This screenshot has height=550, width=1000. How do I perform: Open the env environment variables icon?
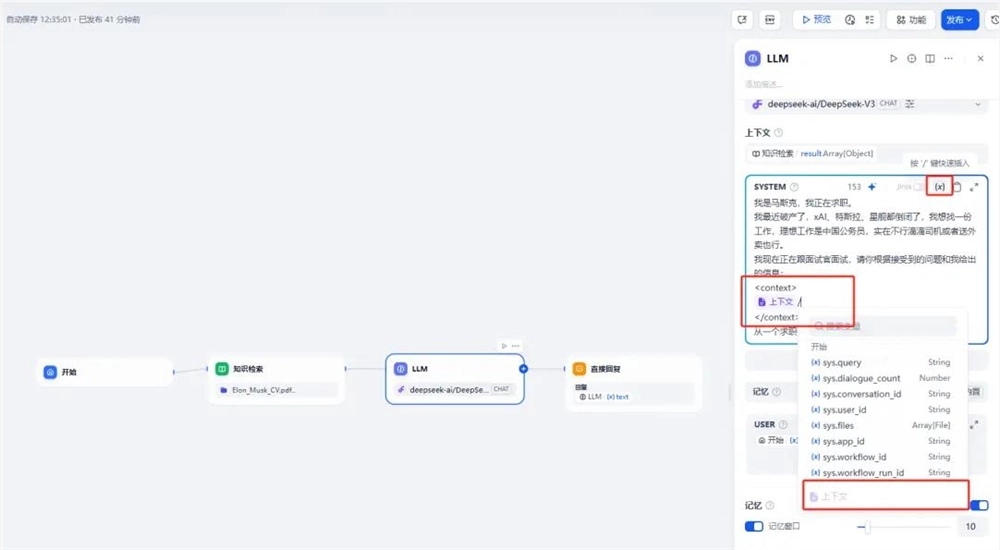tap(770, 20)
